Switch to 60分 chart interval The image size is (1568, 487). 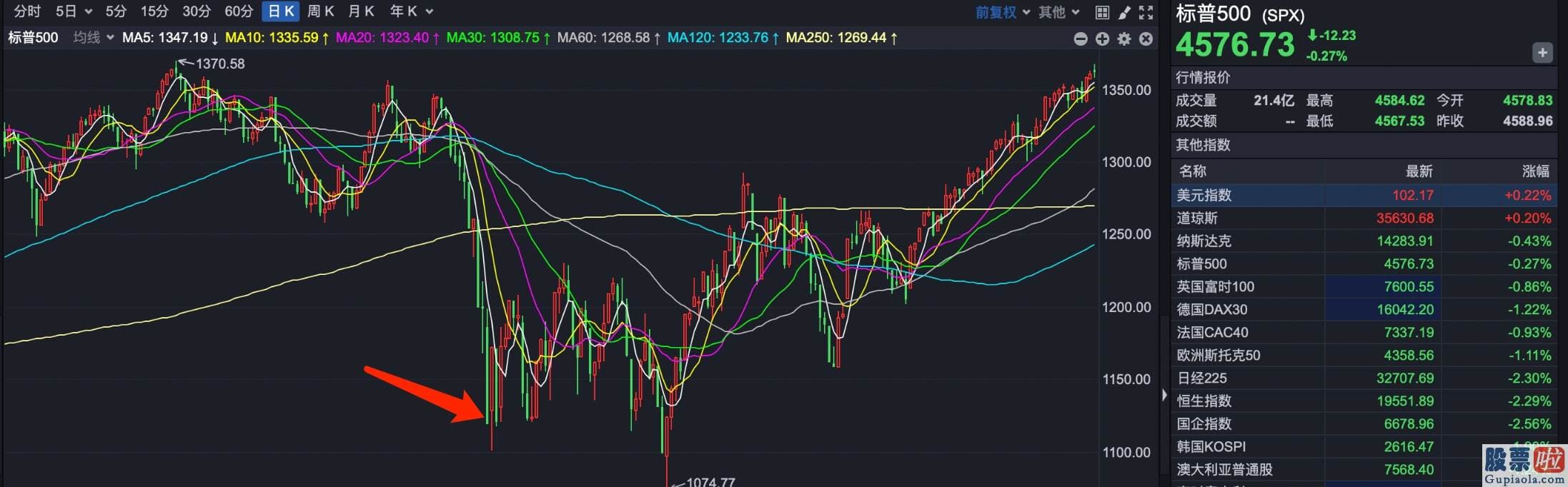pos(239,11)
